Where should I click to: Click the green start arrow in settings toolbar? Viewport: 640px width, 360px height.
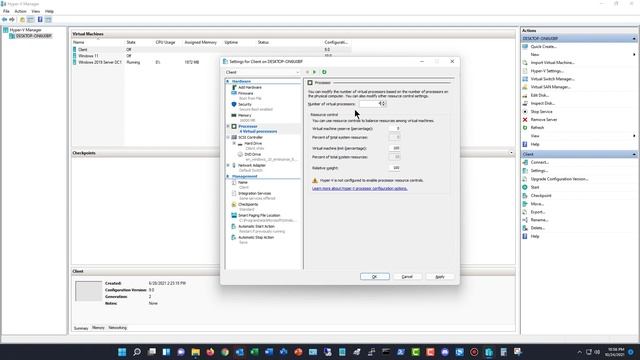pyautogui.click(x=315, y=72)
